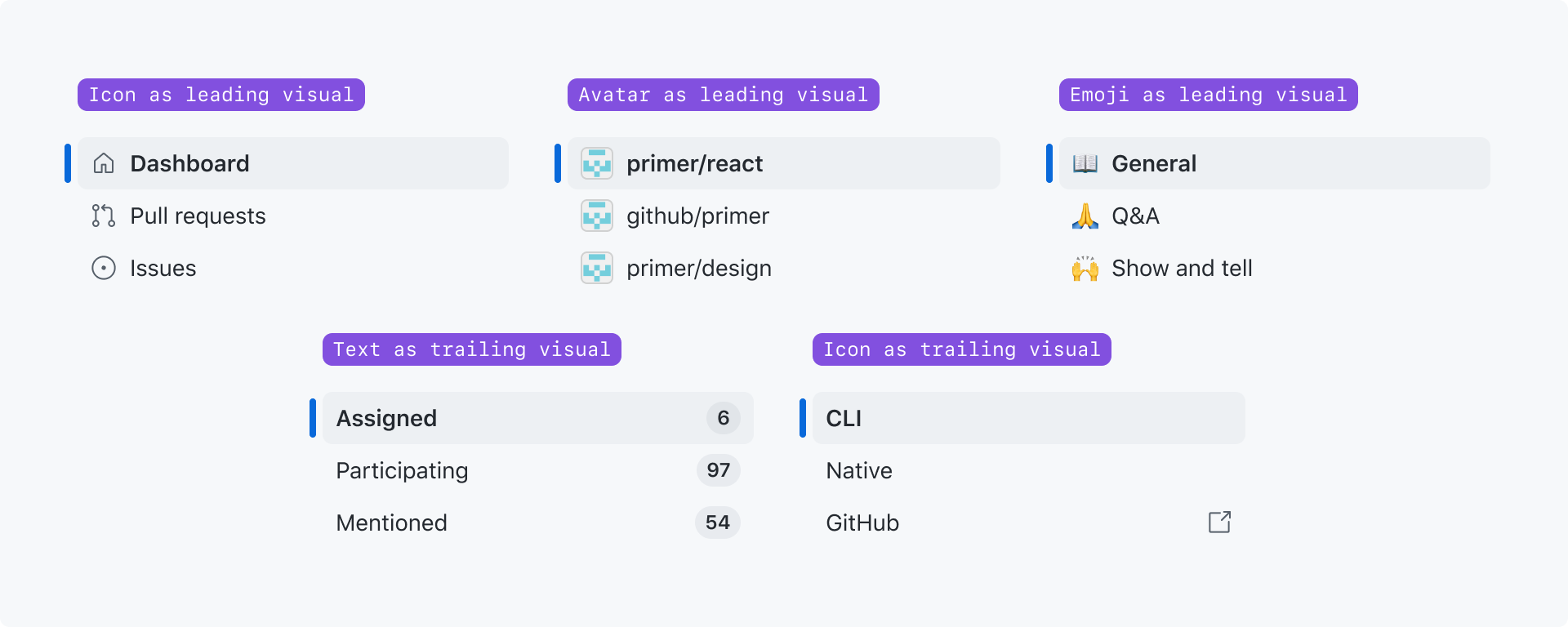Go to Issues

point(293,268)
